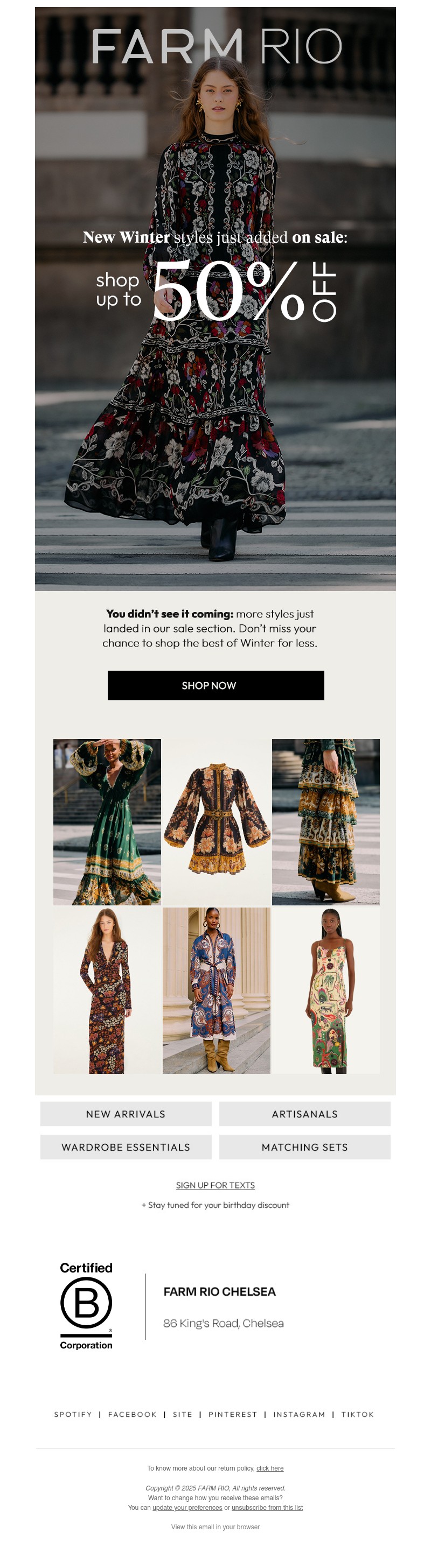
Task: Open the dark floral long-sleeve dress image
Action: [107, 990]
